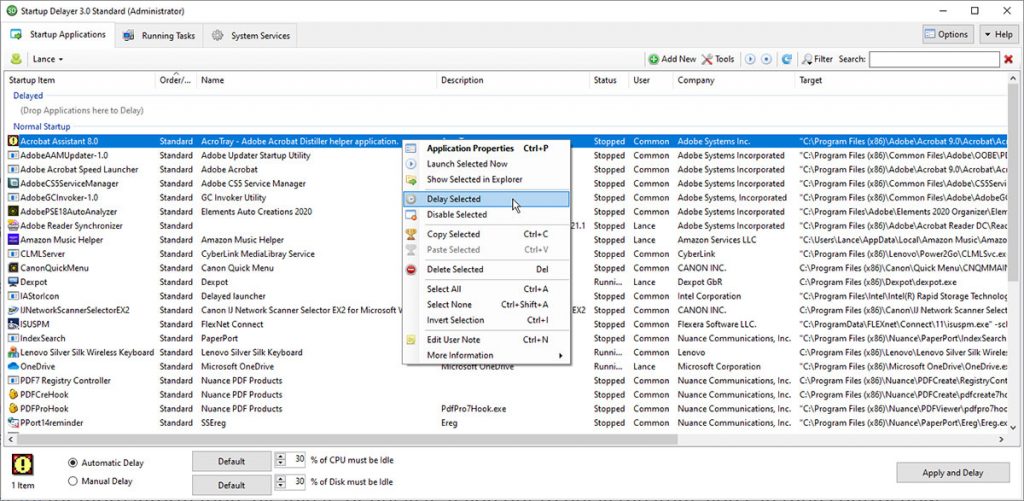This screenshot has height=501, width=1024.
Task: Click the blue stop icon in toolbar
Action: click(766, 60)
